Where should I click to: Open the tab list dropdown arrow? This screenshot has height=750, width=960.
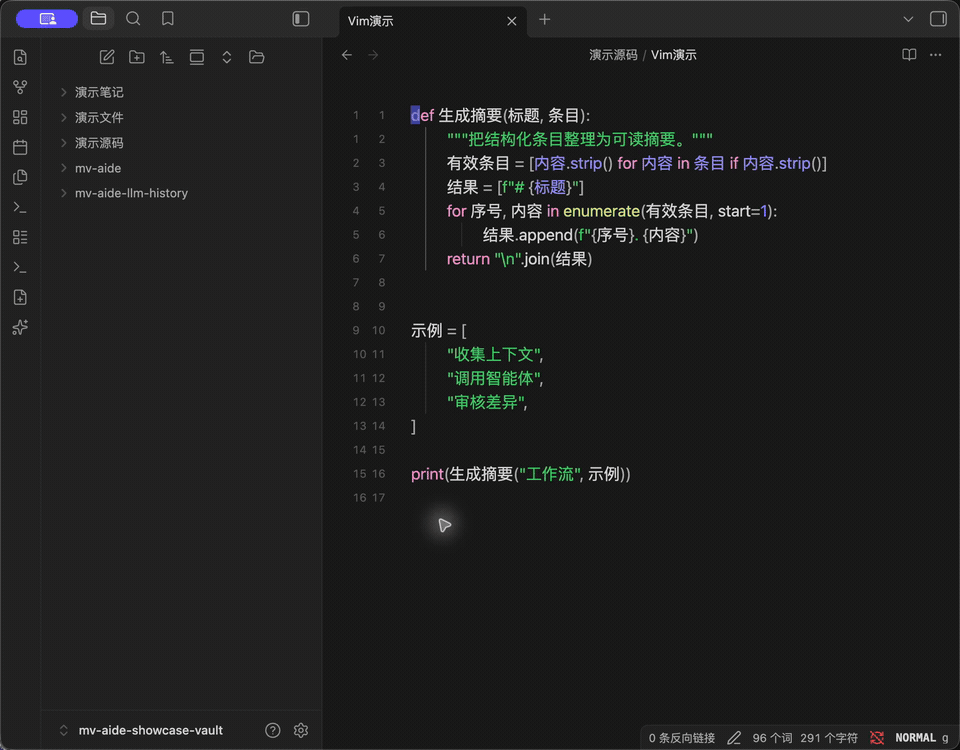tap(908, 20)
